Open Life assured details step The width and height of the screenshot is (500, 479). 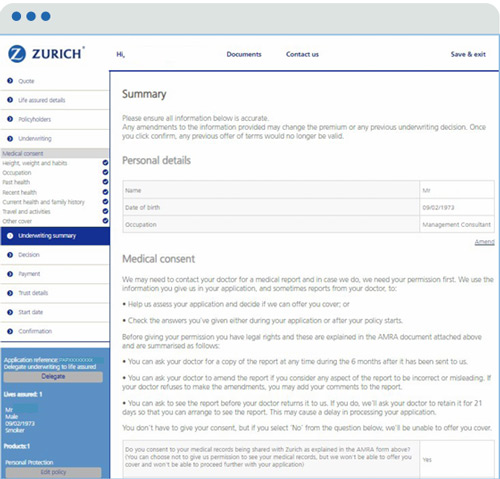(55, 100)
